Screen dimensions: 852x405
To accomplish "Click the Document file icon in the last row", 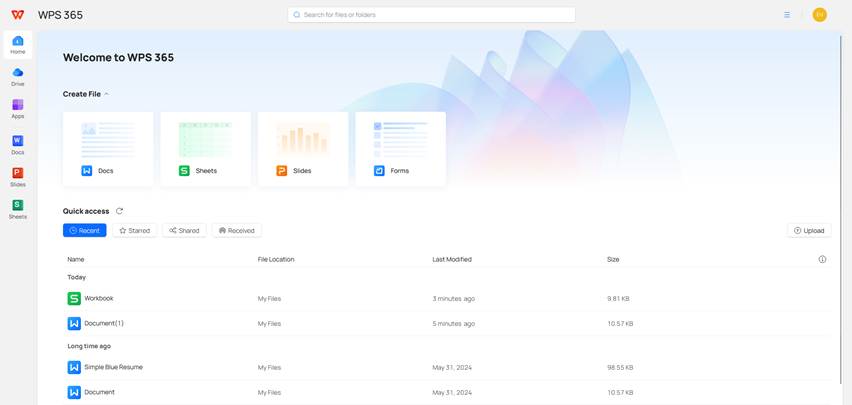I will pos(74,392).
